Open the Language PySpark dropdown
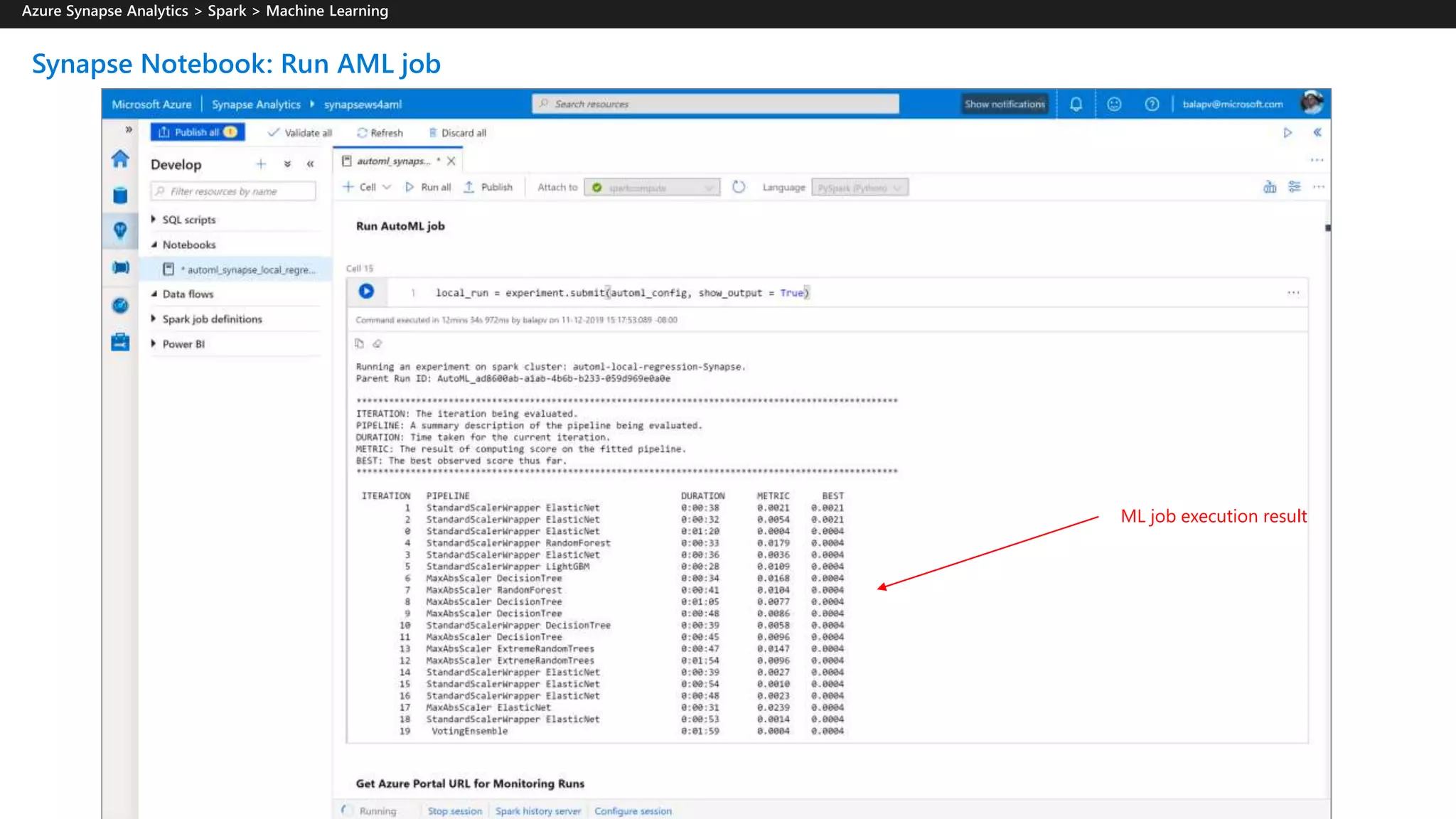1456x819 pixels. coord(860,188)
